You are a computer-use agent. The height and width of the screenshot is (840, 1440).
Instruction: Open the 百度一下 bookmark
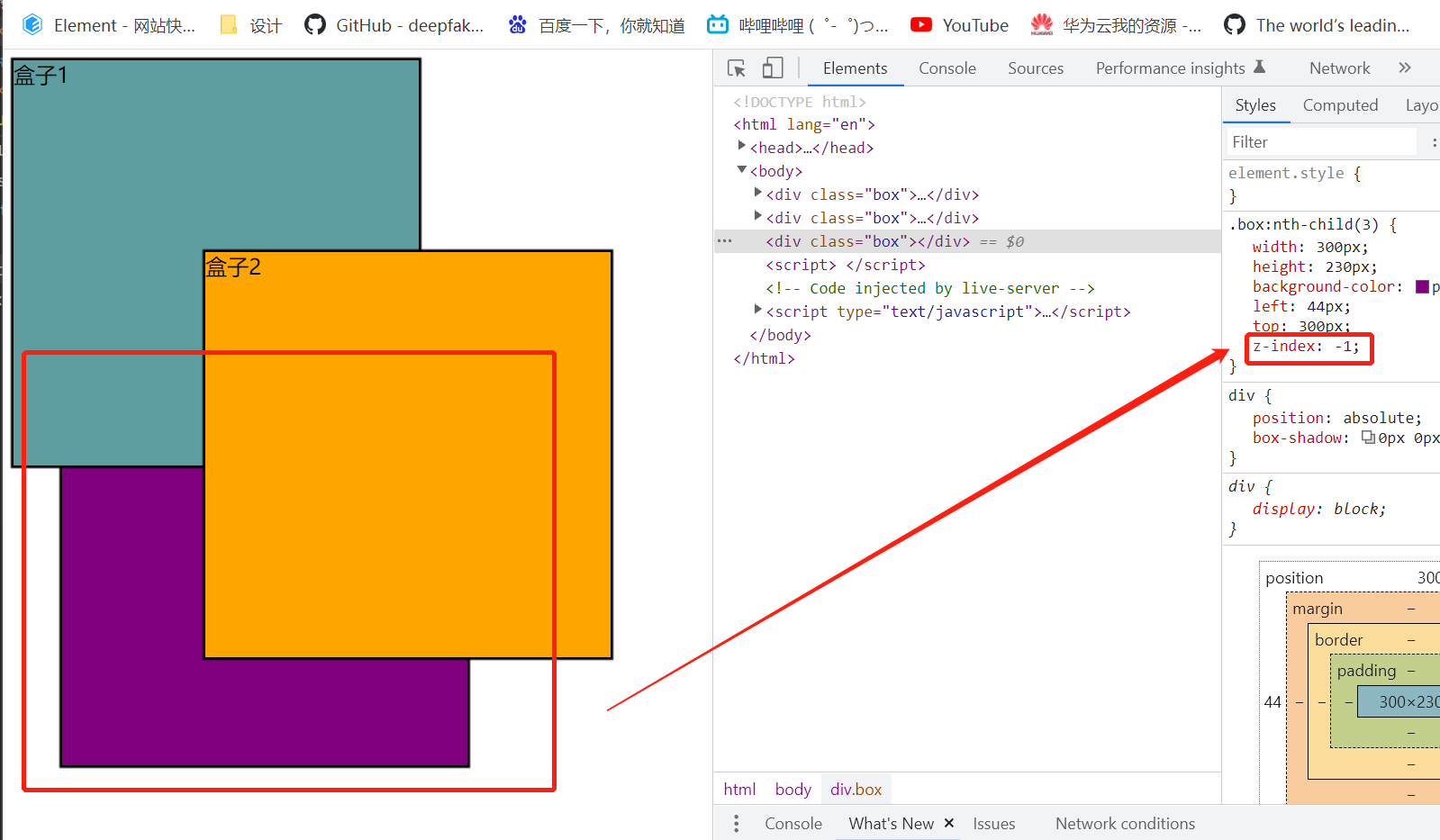point(596,25)
